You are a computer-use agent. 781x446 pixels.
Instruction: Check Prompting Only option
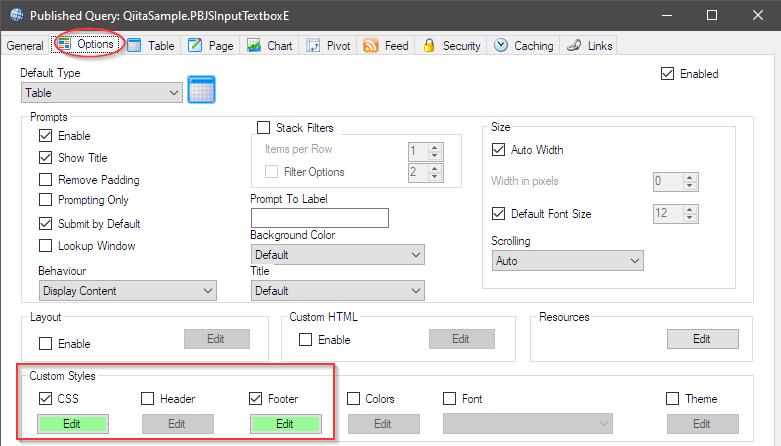tap(45, 200)
